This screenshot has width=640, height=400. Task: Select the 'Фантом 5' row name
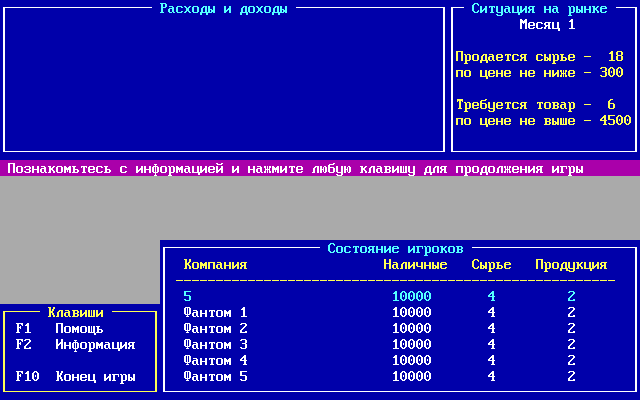pyautogui.click(x=215, y=376)
